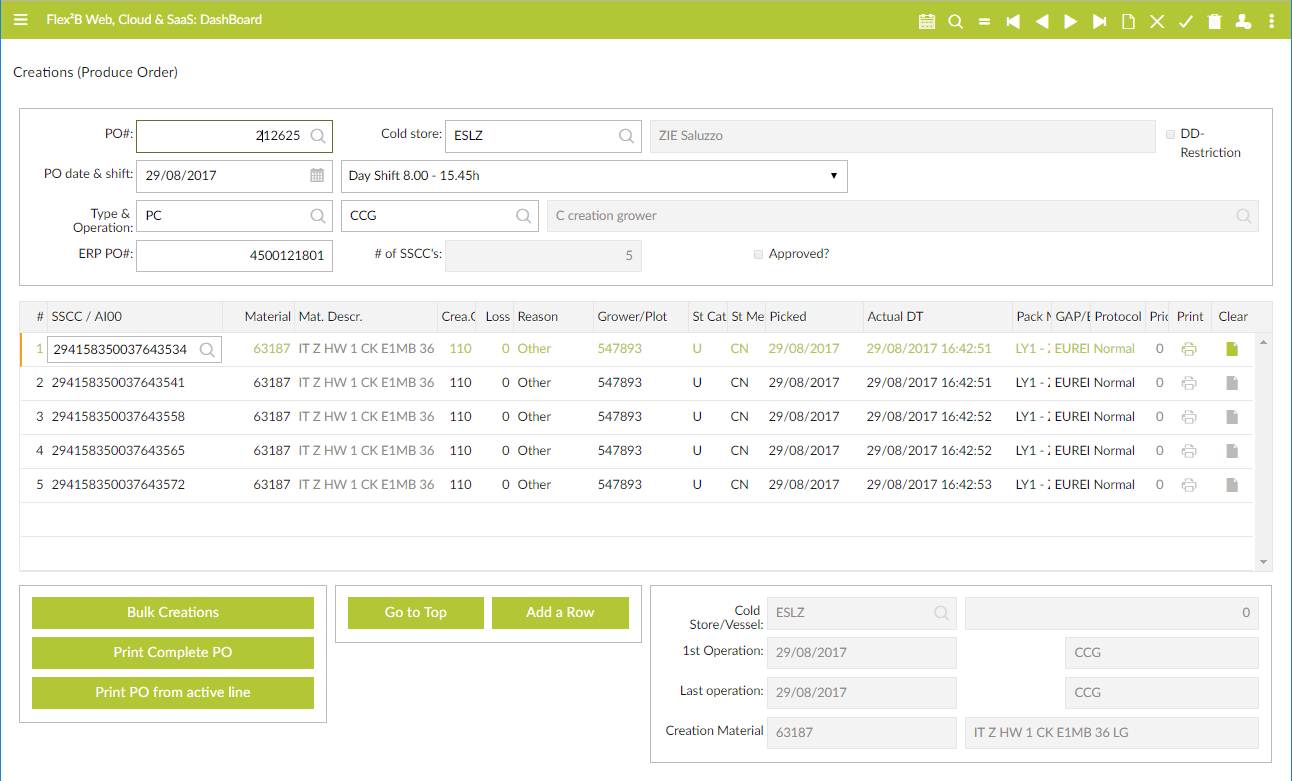Screen dimensions: 1292x781
Task: Click Actual DT 29/08/2017 16:42:53 cell
Action: click(x=929, y=485)
